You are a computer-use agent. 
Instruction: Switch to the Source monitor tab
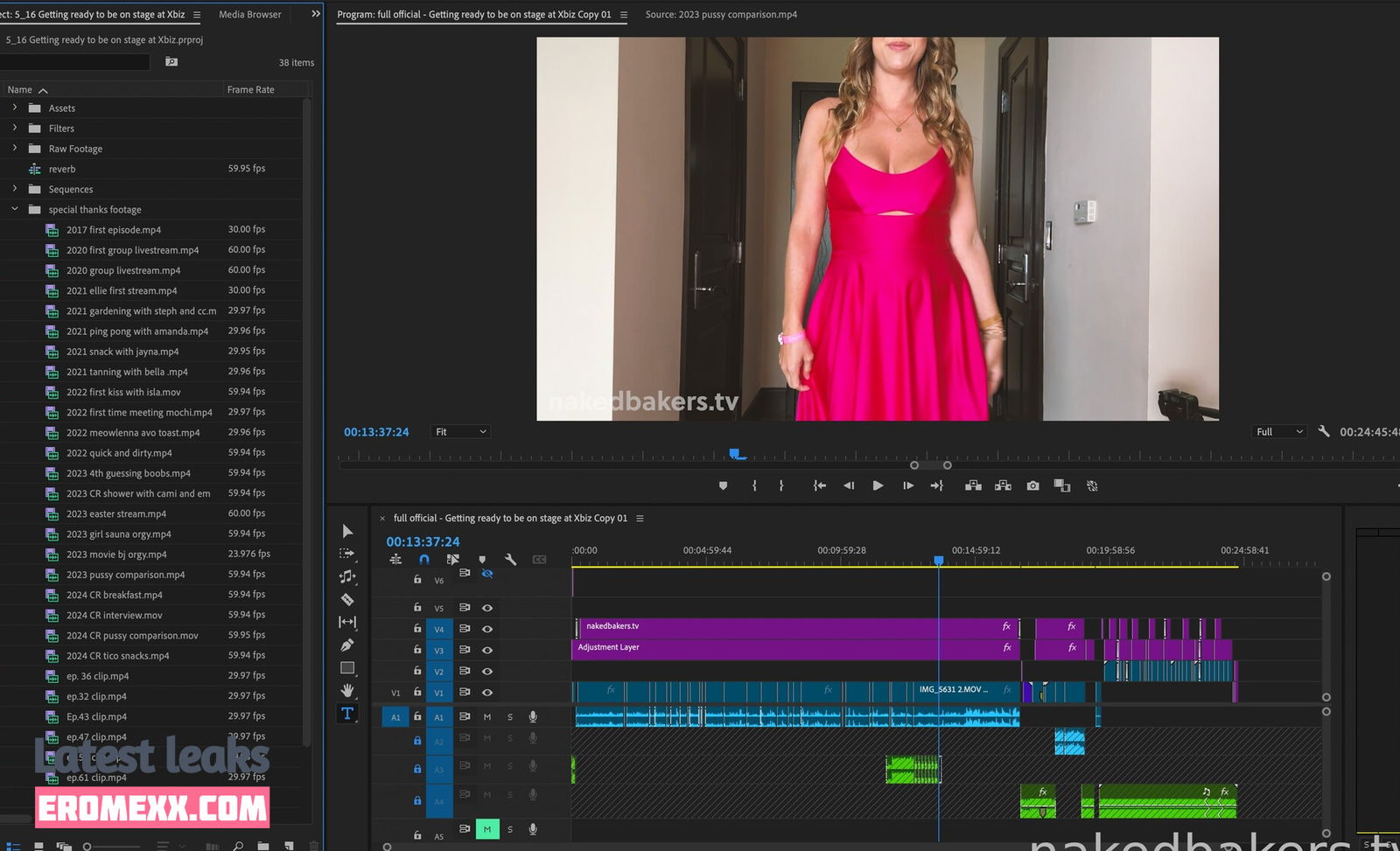(x=721, y=14)
